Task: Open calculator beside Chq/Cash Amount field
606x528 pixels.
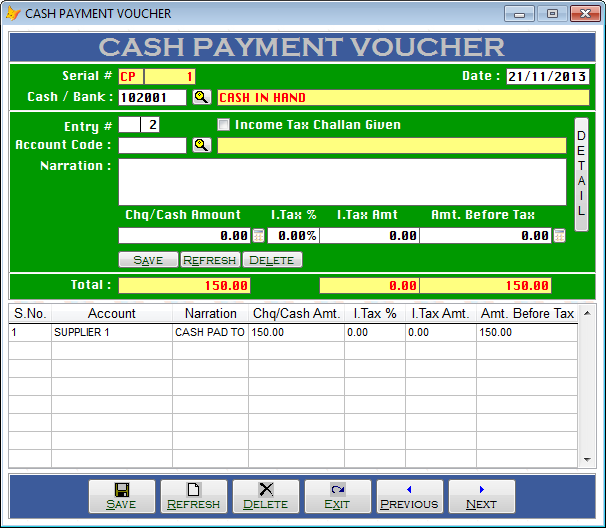Action: pos(258,235)
